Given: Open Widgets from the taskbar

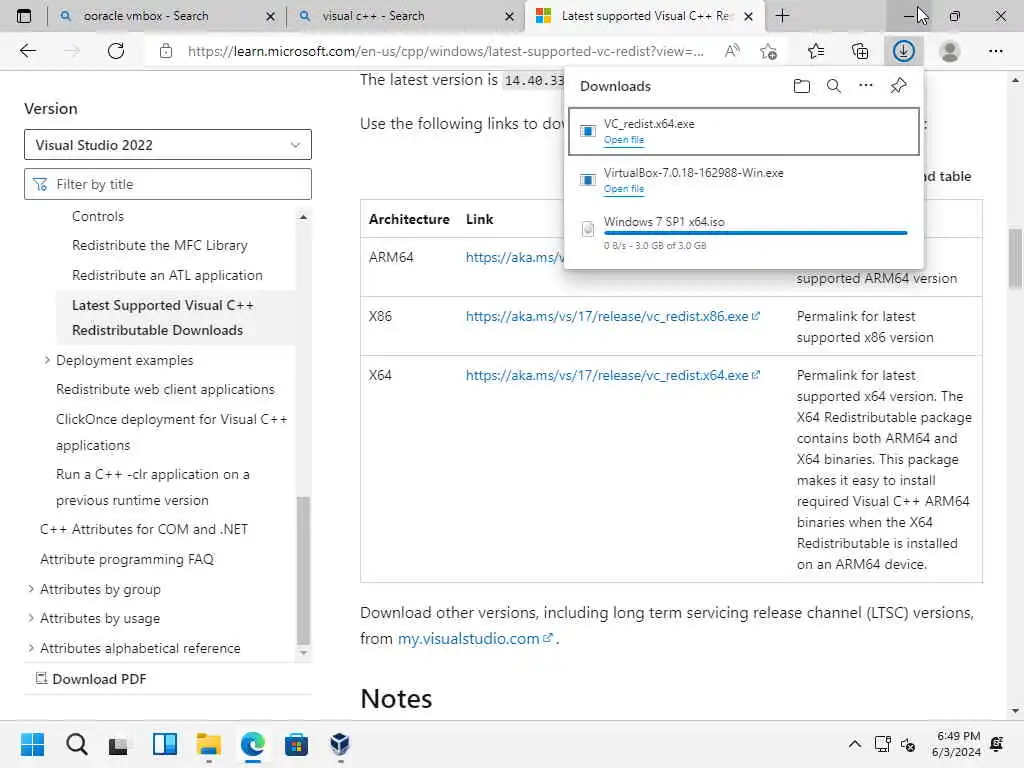Looking at the screenshot, I should (165, 744).
